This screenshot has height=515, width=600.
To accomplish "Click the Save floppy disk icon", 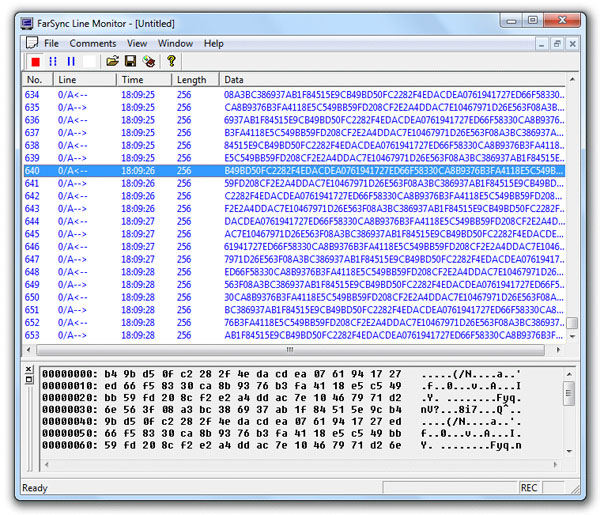I will pyautogui.click(x=130, y=61).
